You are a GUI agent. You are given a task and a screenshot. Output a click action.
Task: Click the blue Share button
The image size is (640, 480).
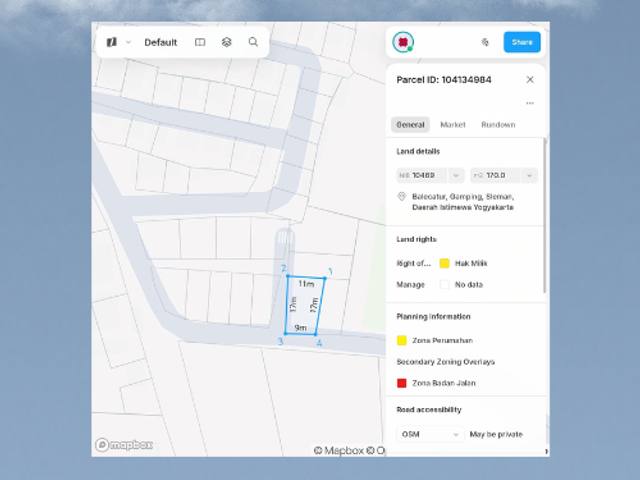coord(522,42)
